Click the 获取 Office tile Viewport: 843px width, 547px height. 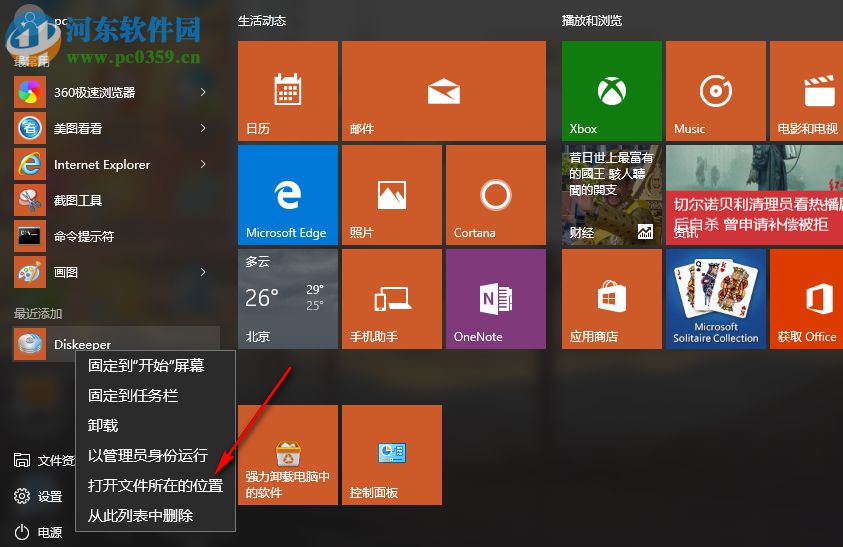click(806, 299)
